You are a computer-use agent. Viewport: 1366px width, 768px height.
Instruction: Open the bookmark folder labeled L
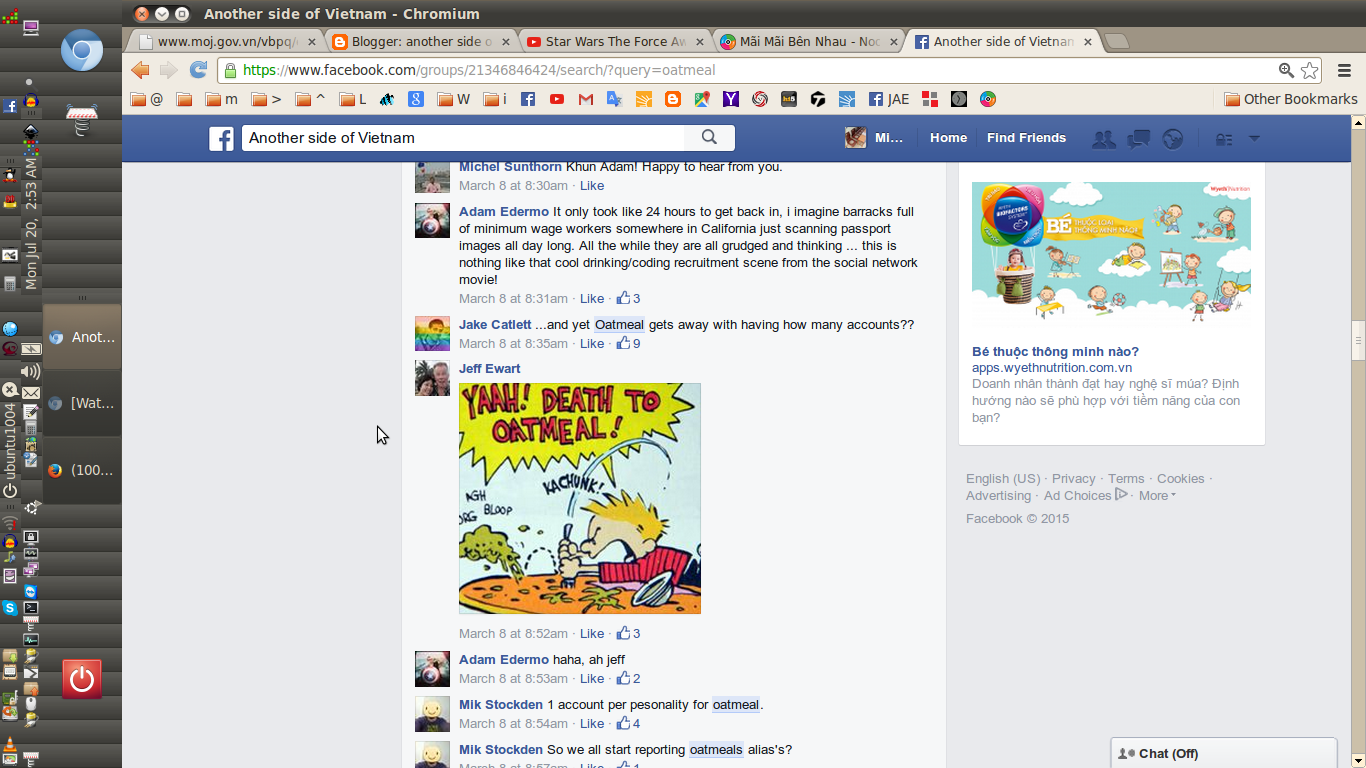click(353, 99)
